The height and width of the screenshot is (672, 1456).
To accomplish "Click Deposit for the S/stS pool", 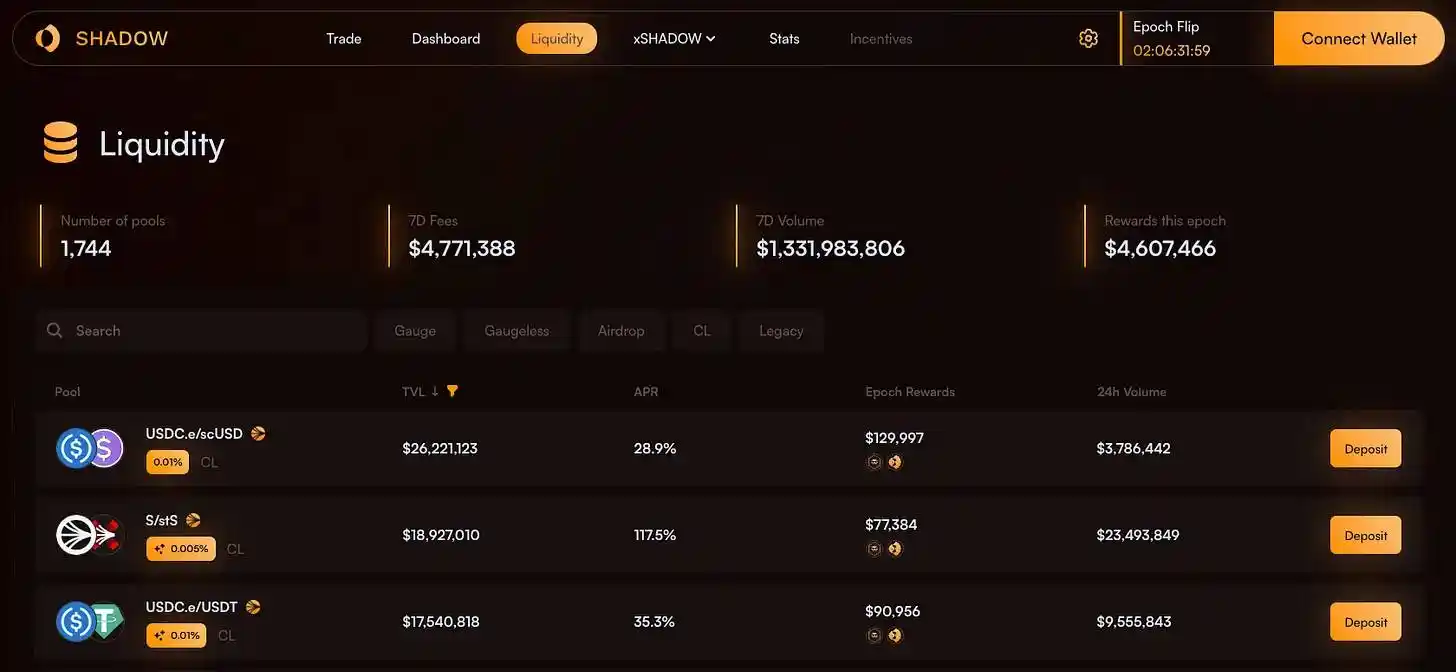I will [1365, 536].
